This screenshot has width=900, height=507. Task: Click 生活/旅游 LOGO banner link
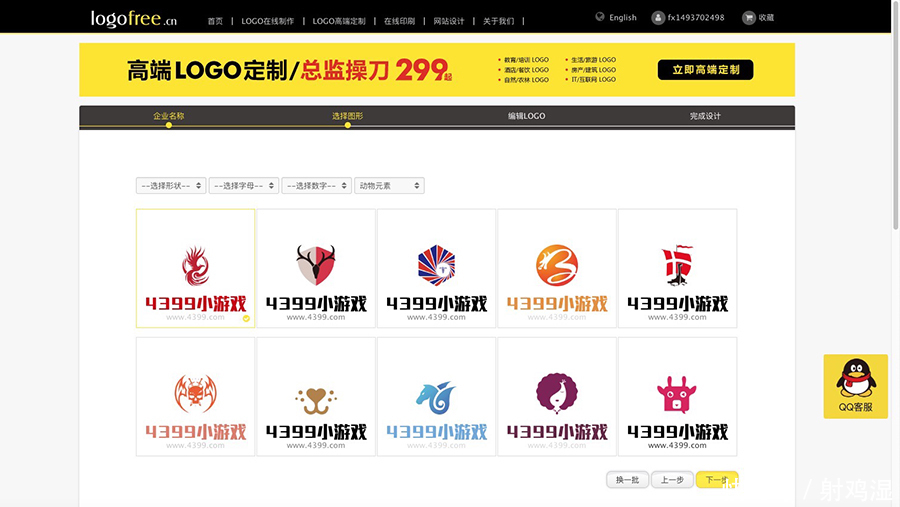point(593,60)
